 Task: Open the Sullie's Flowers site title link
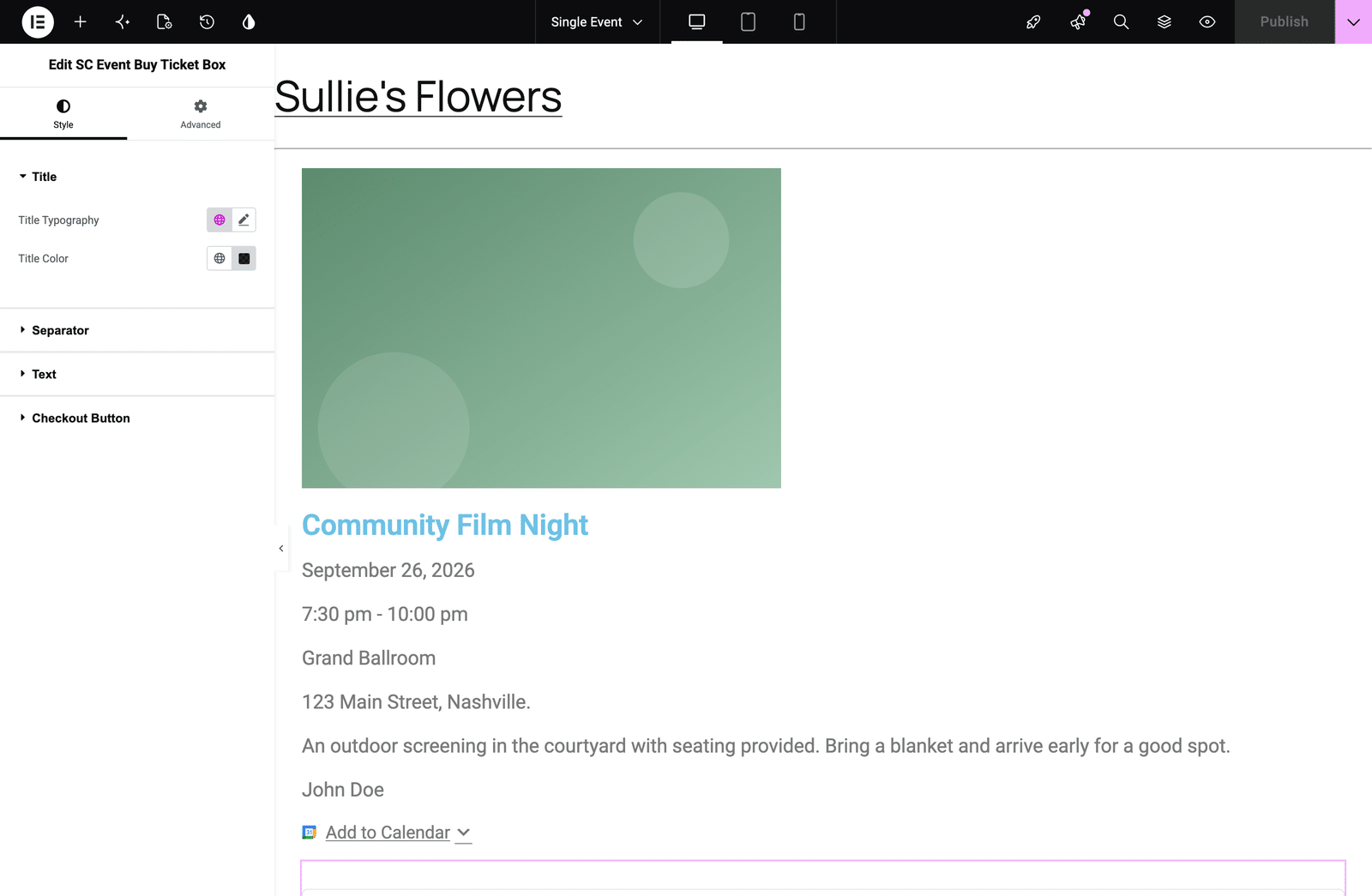point(418,97)
